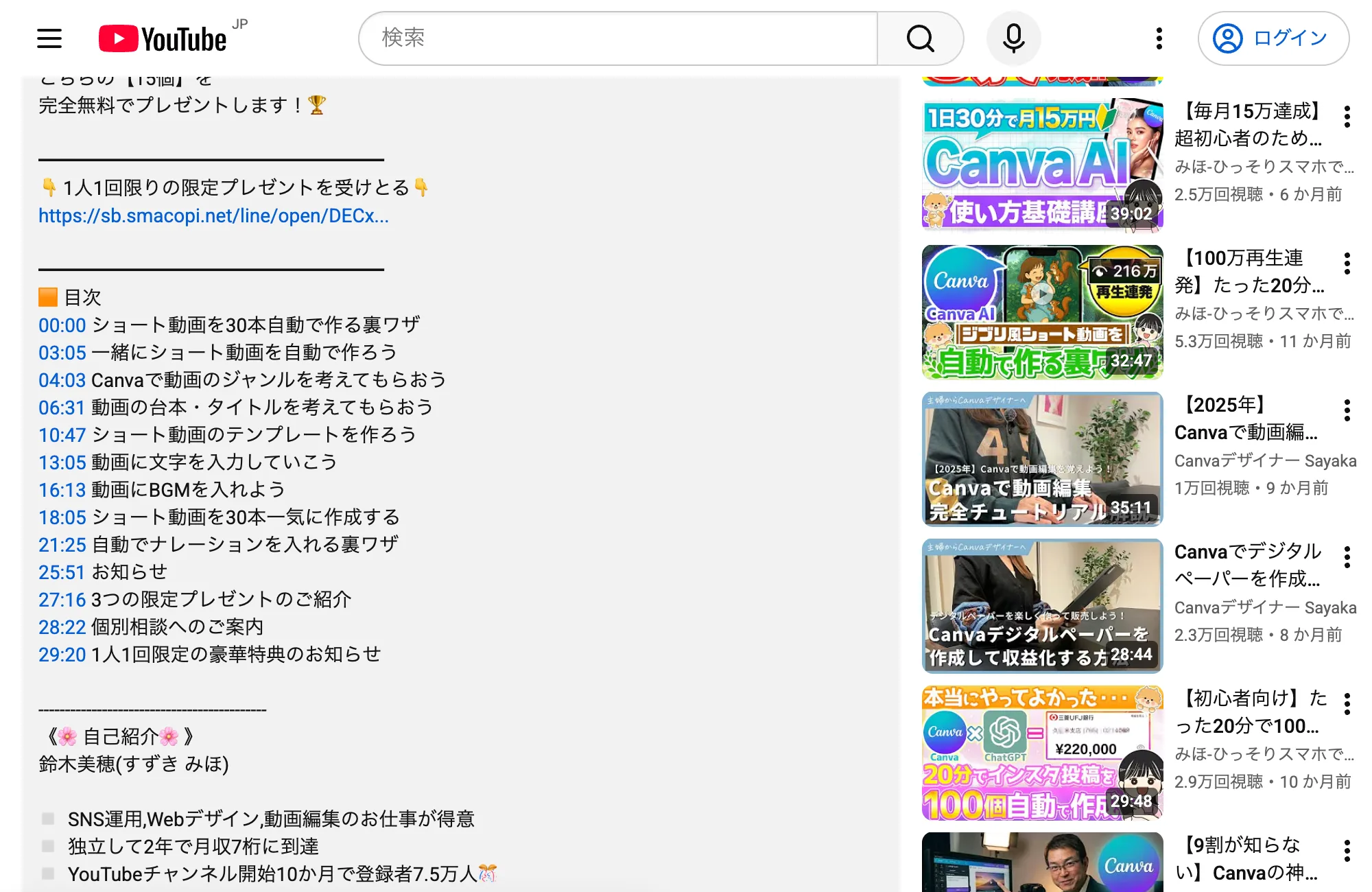Click chapter title お知らせ

pos(130,572)
